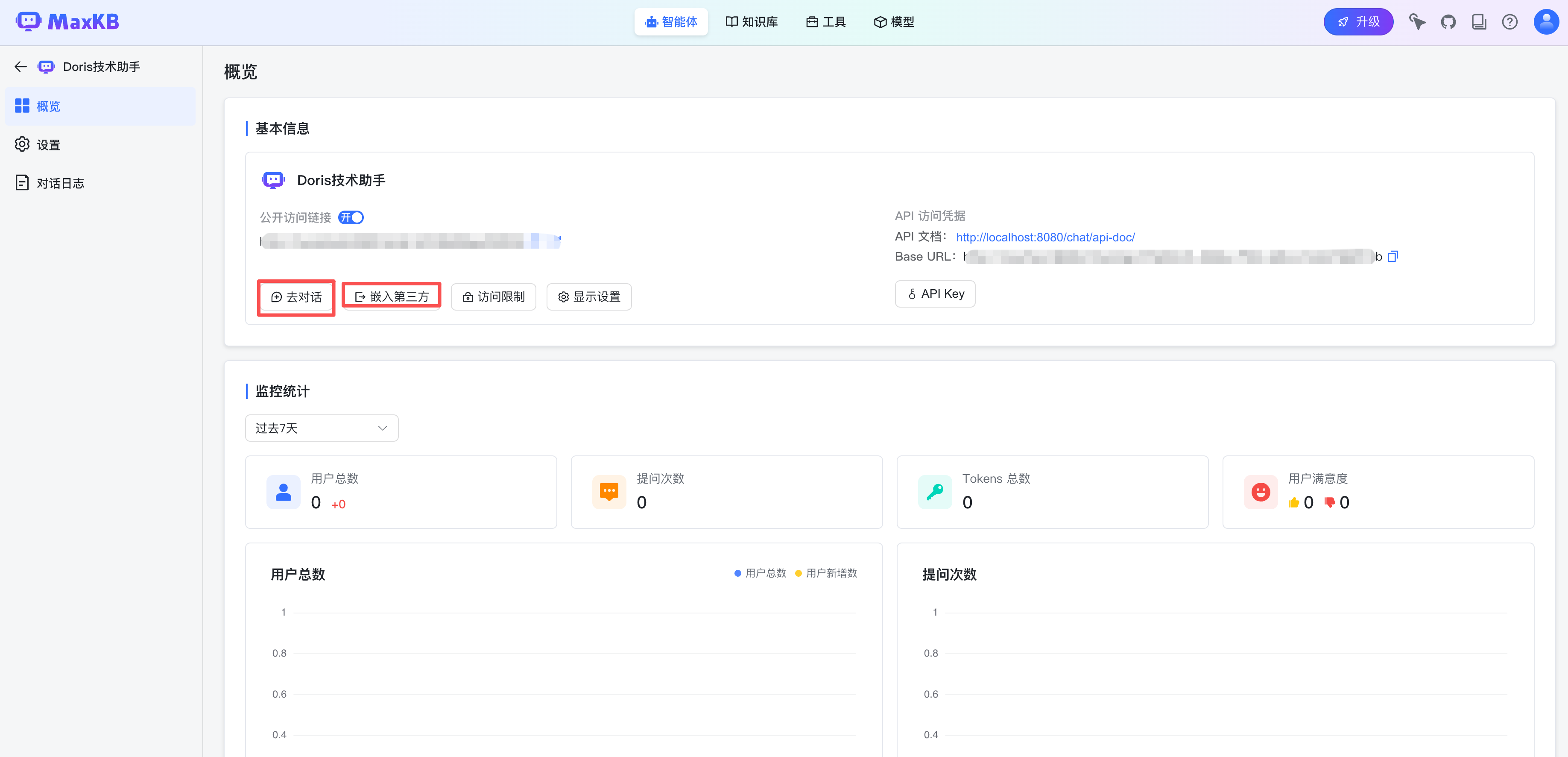The width and height of the screenshot is (1568, 757).
Task: Click the cursor pointer icon in header
Action: pos(1417,23)
